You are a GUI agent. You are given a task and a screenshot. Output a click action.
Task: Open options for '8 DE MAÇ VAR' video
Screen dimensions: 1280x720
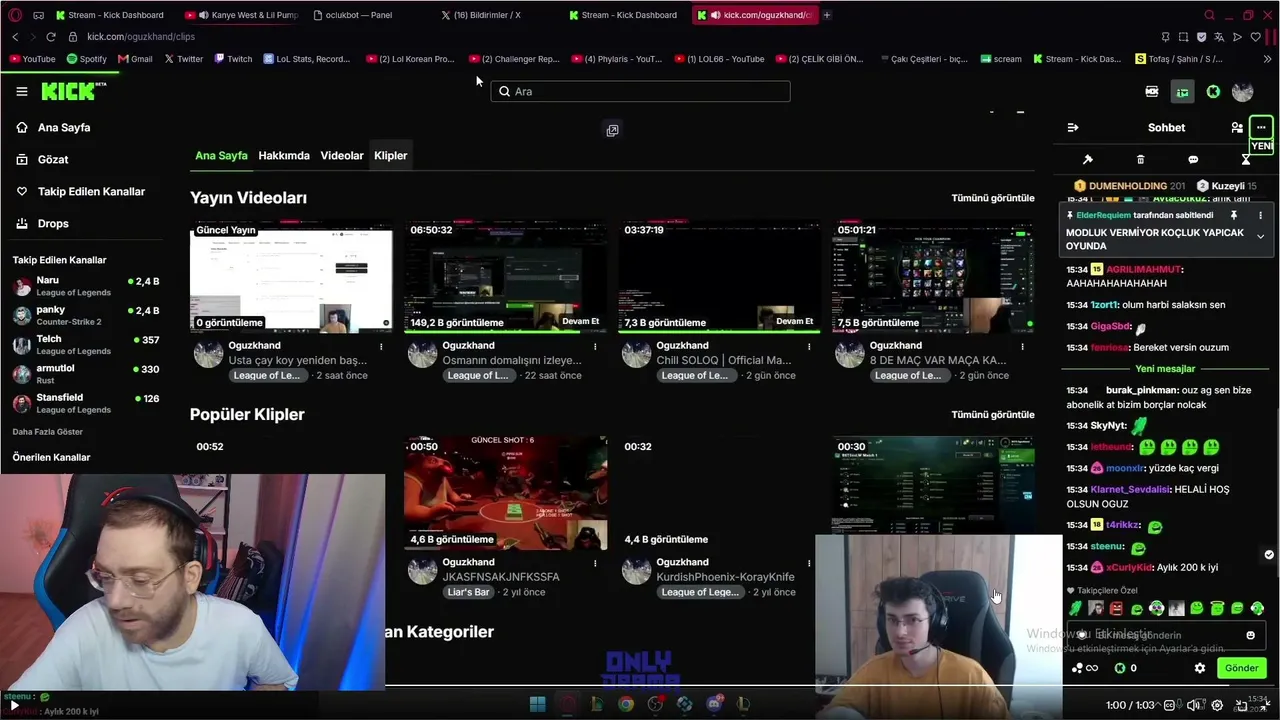click(1022, 346)
